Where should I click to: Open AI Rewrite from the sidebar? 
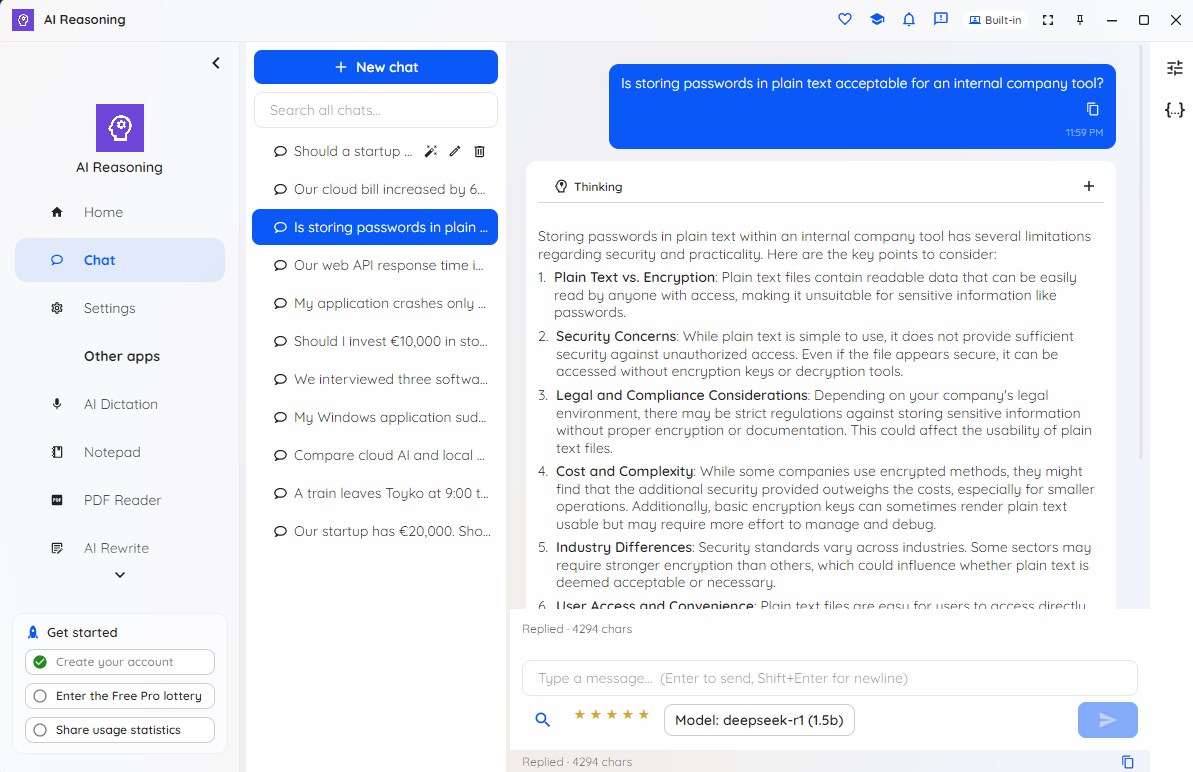119,548
